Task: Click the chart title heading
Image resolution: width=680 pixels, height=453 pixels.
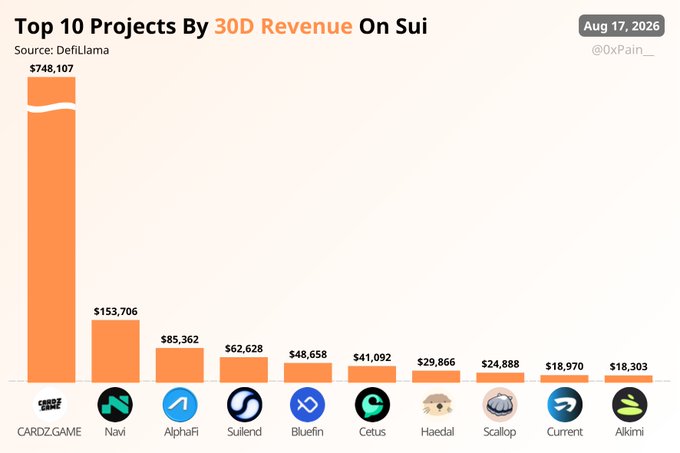Action: (x=221, y=26)
